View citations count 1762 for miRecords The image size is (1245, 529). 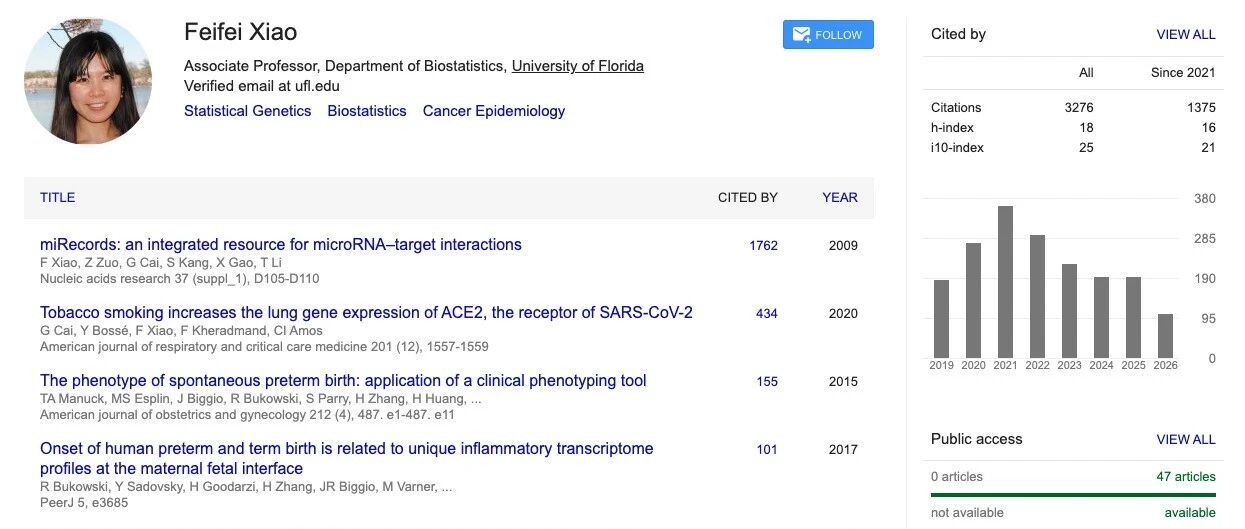pyautogui.click(x=763, y=246)
